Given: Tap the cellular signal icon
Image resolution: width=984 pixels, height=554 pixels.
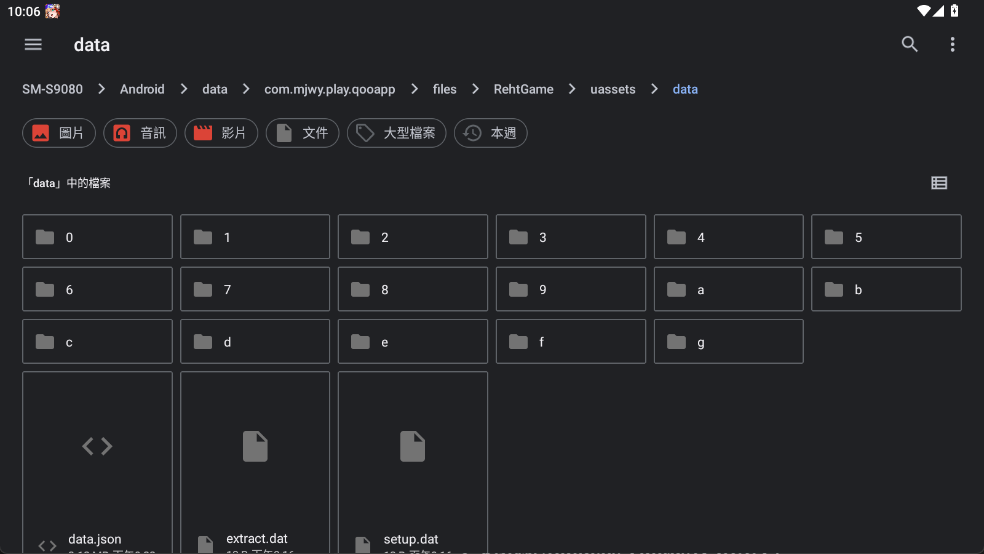Looking at the screenshot, I should coord(938,11).
